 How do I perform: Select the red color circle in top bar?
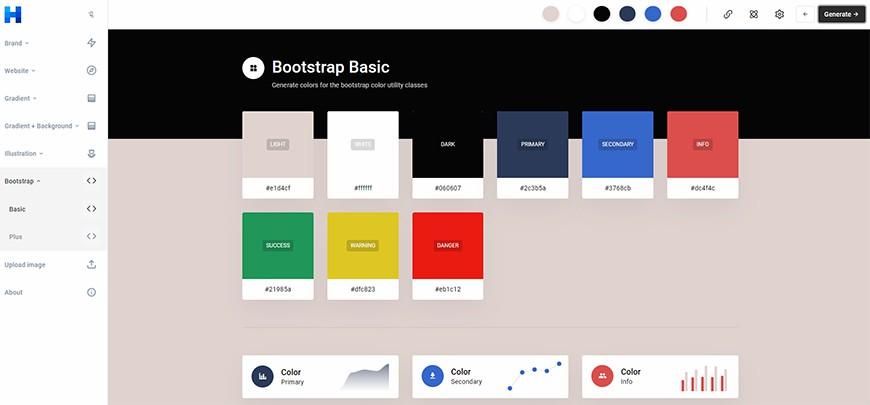click(x=679, y=14)
